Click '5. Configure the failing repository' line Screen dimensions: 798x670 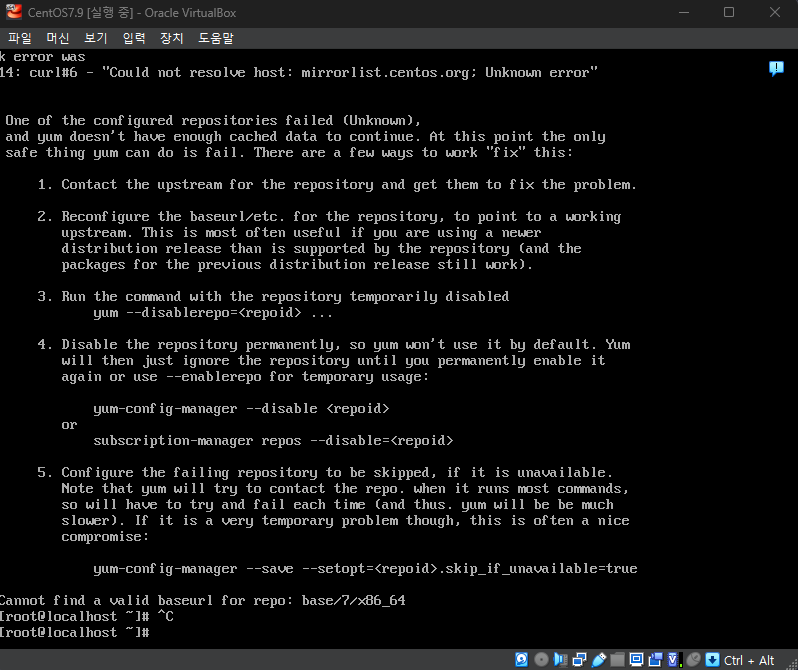pos(325,472)
